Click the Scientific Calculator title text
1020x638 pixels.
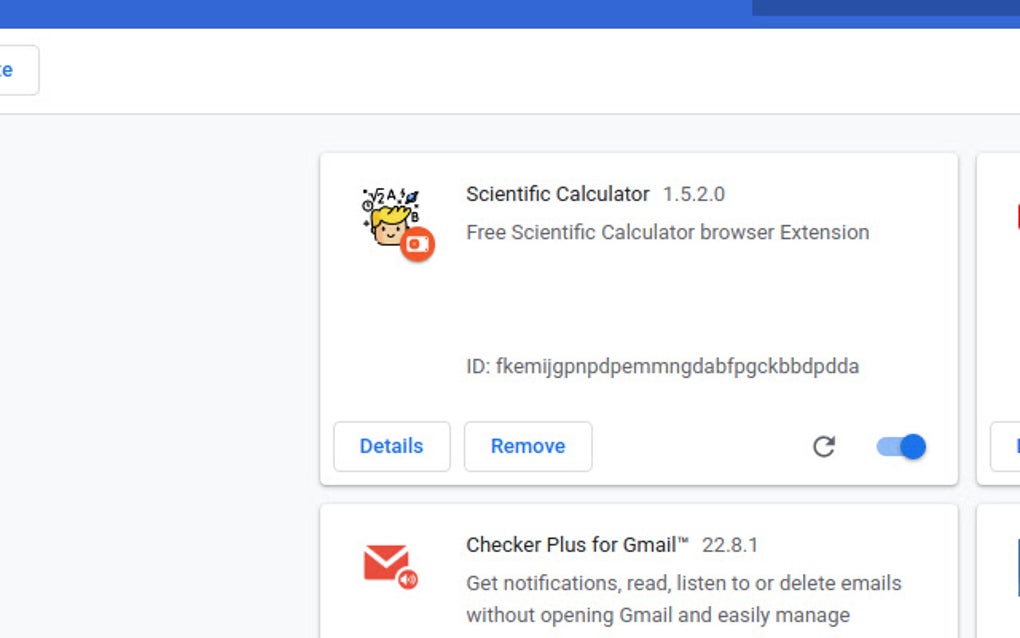(557, 194)
